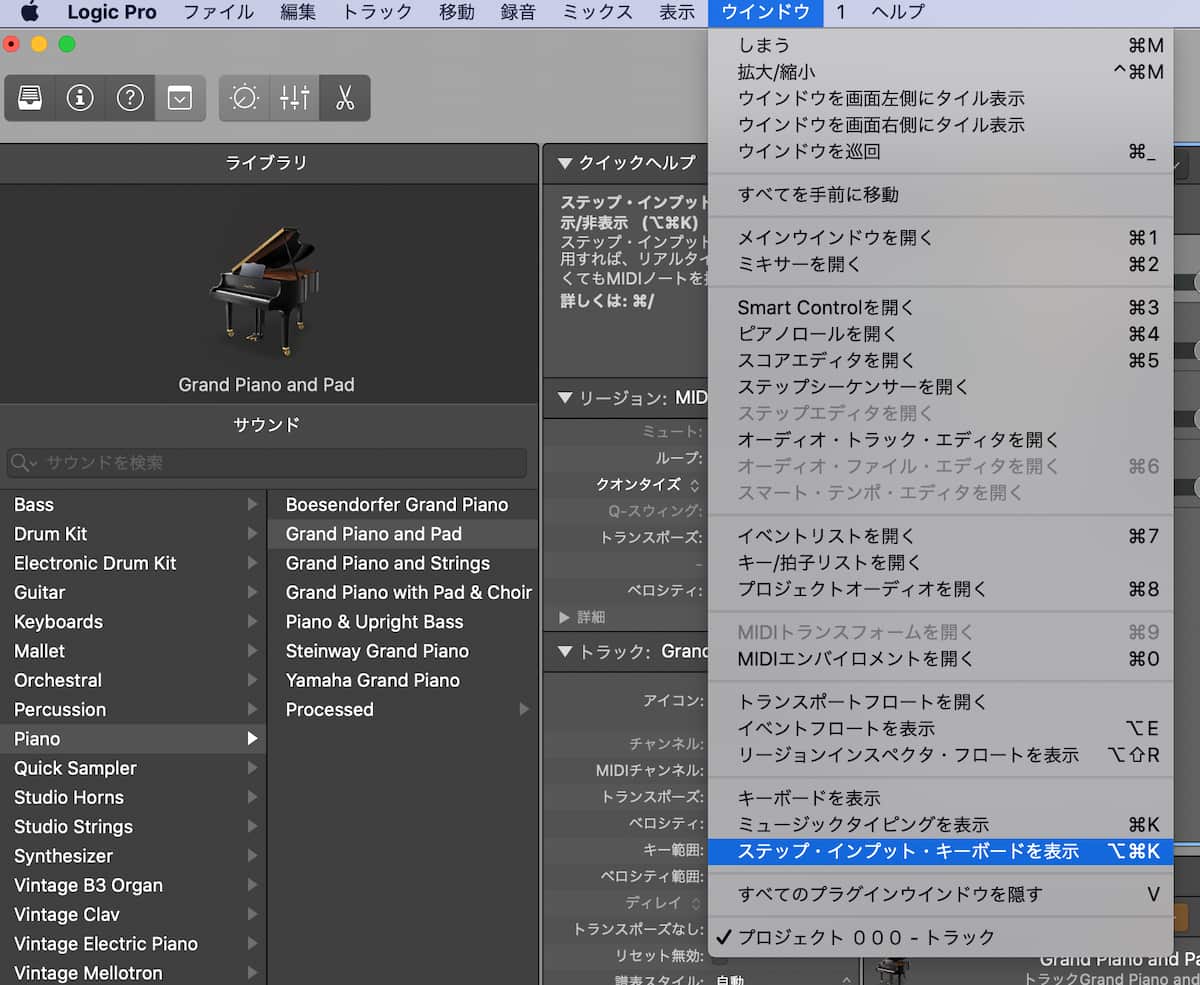Expand the Processed subfolder arrow
Viewport: 1200px width, 985px height.
[x=523, y=709]
